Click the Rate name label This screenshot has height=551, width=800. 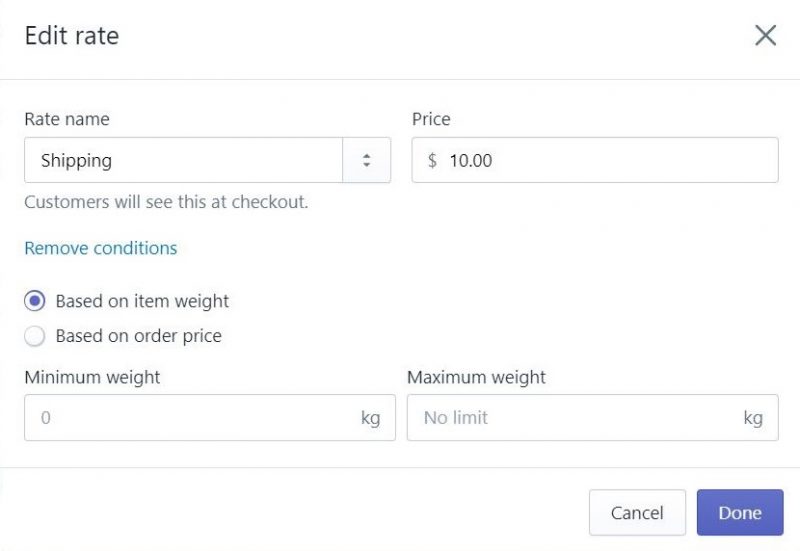(x=67, y=119)
